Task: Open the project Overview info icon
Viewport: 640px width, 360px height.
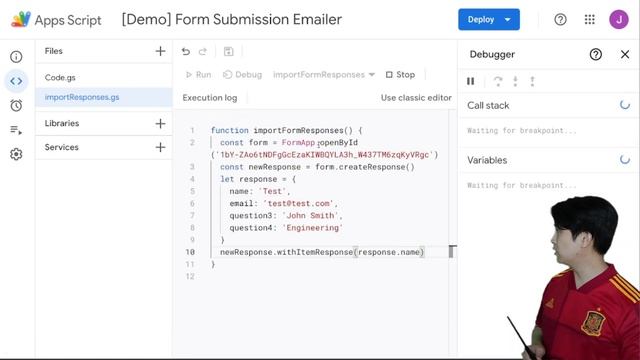Action: tap(16, 57)
